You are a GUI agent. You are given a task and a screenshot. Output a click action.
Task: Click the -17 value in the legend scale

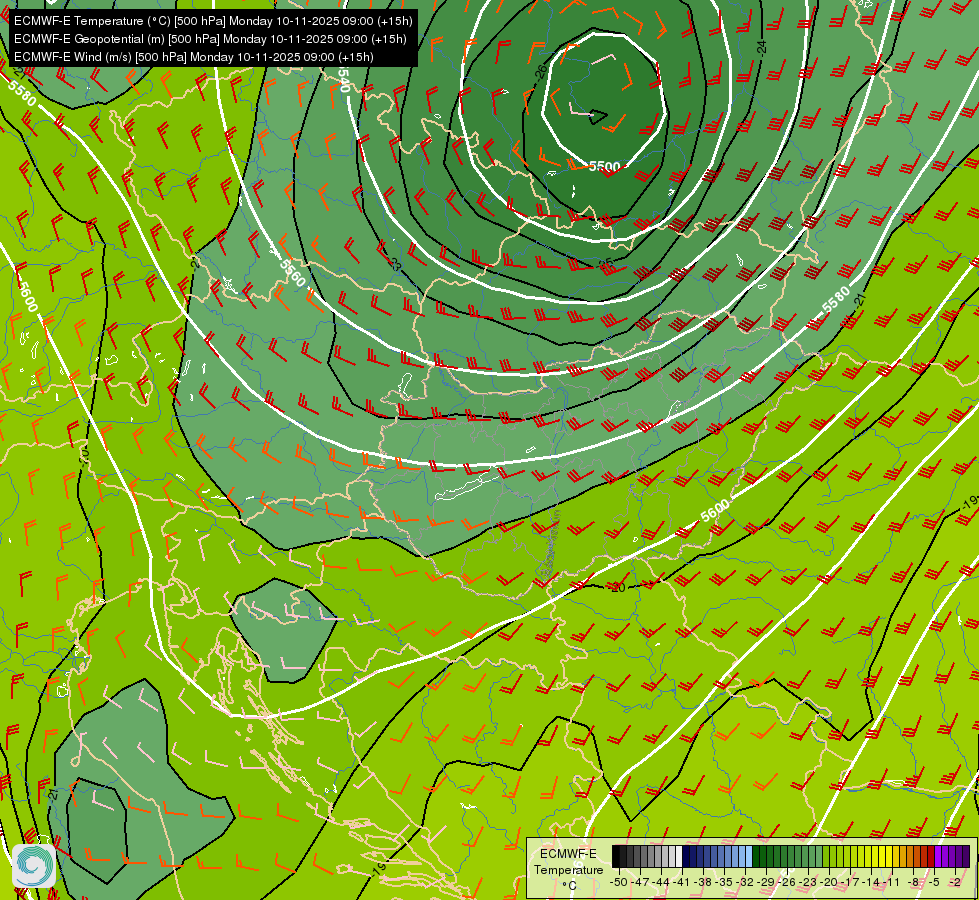(x=850, y=882)
